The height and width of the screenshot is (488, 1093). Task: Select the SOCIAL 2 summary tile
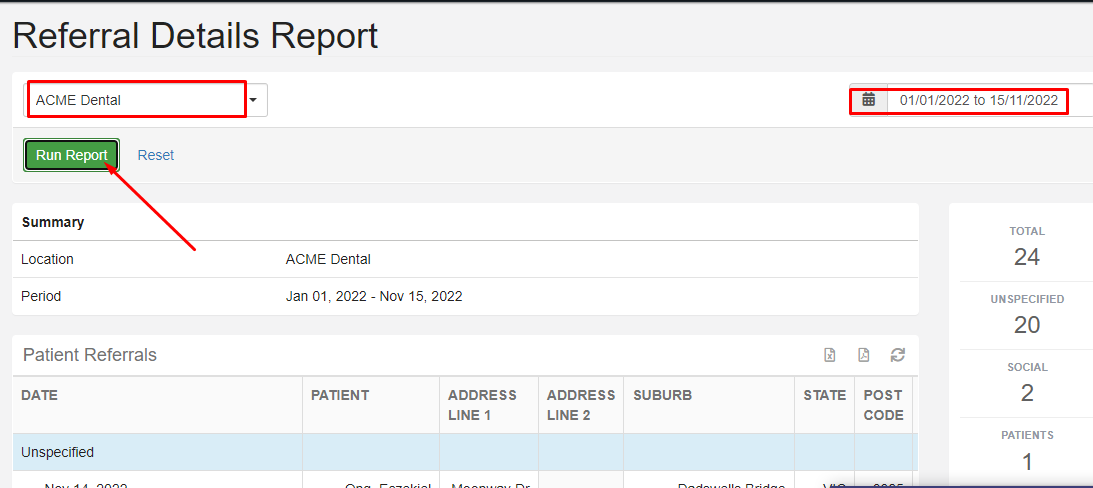(x=1027, y=383)
